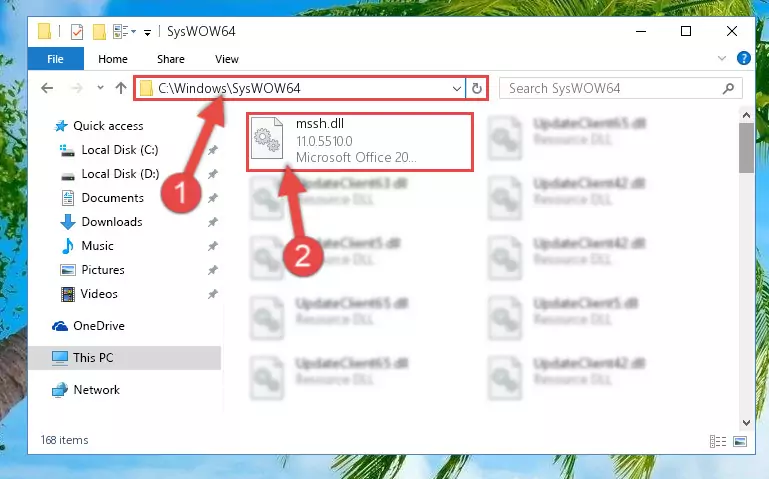Open Help with the blue question icon

click(x=743, y=58)
